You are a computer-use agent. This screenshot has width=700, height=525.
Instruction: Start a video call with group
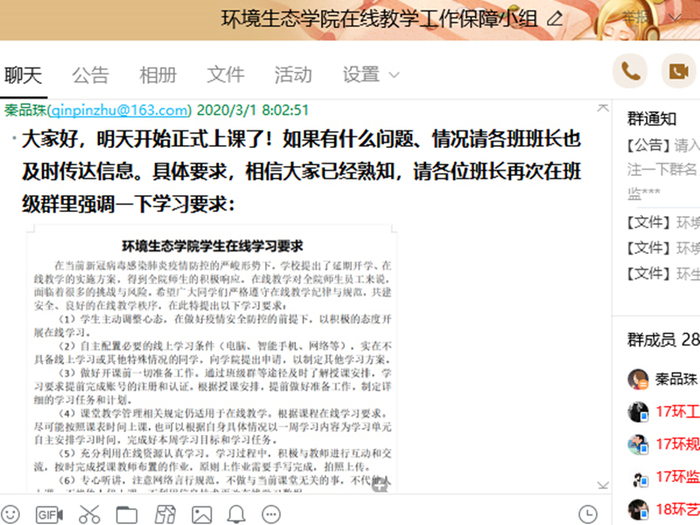[679, 71]
